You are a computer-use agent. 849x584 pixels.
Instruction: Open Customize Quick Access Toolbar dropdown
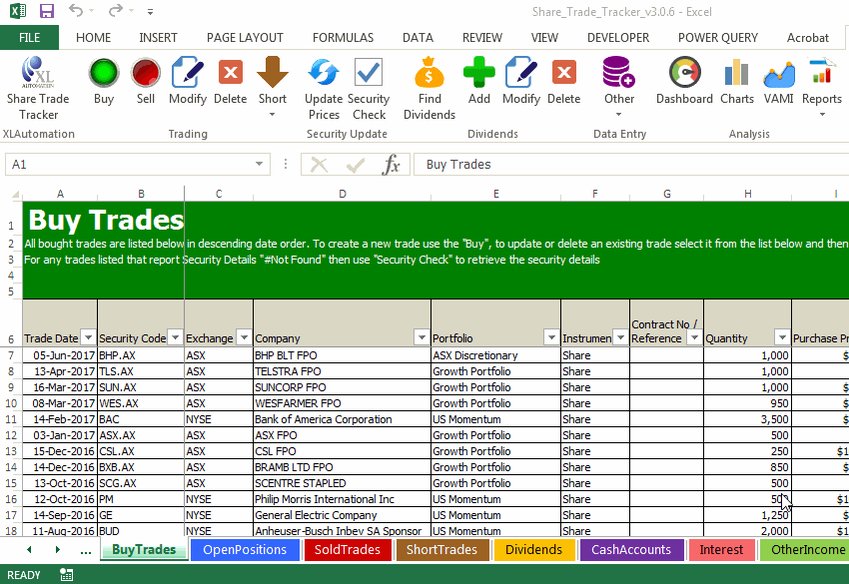point(150,11)
